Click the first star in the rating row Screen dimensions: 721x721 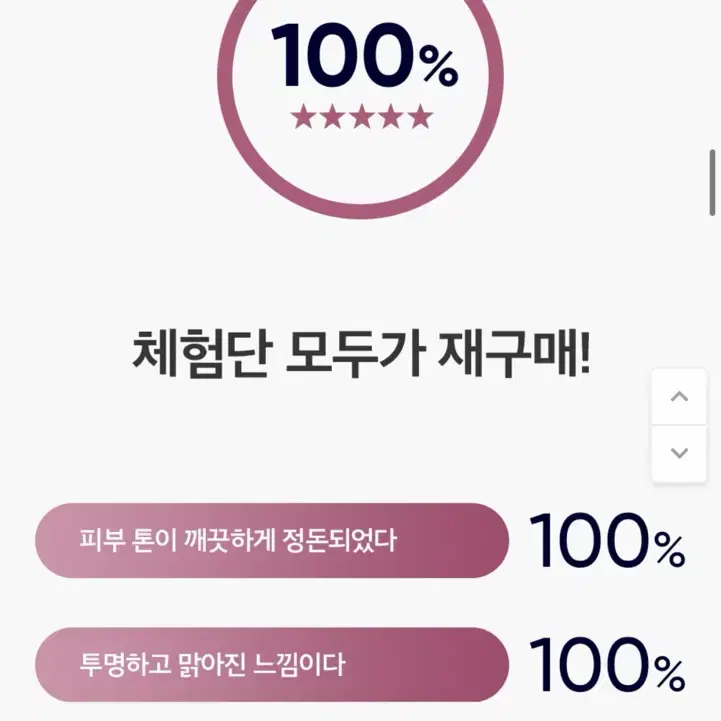coord(303,116)
